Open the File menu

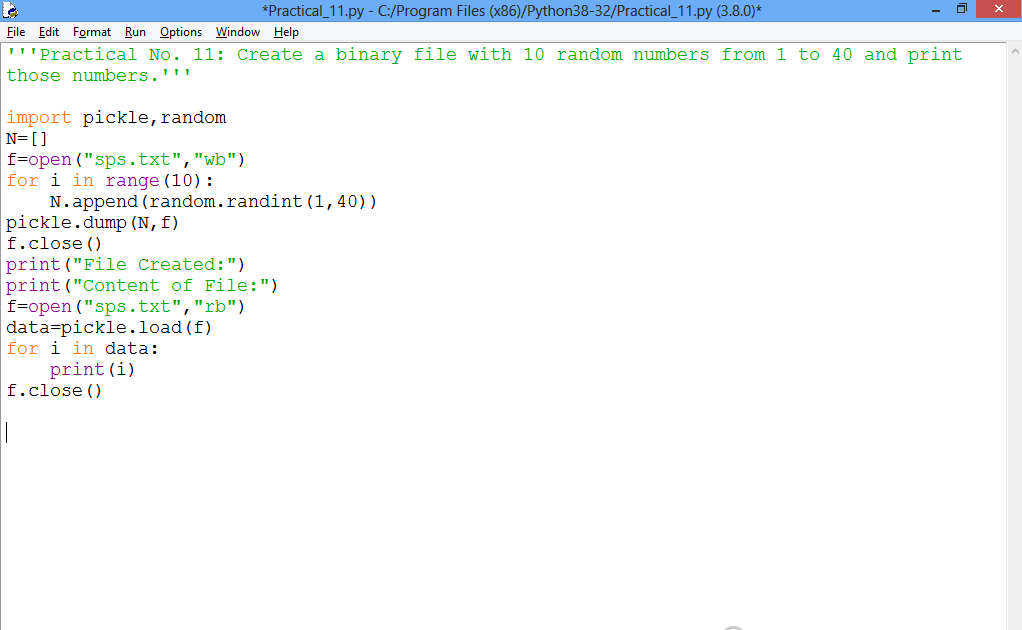pyautogui.click(x=16, y=32)
